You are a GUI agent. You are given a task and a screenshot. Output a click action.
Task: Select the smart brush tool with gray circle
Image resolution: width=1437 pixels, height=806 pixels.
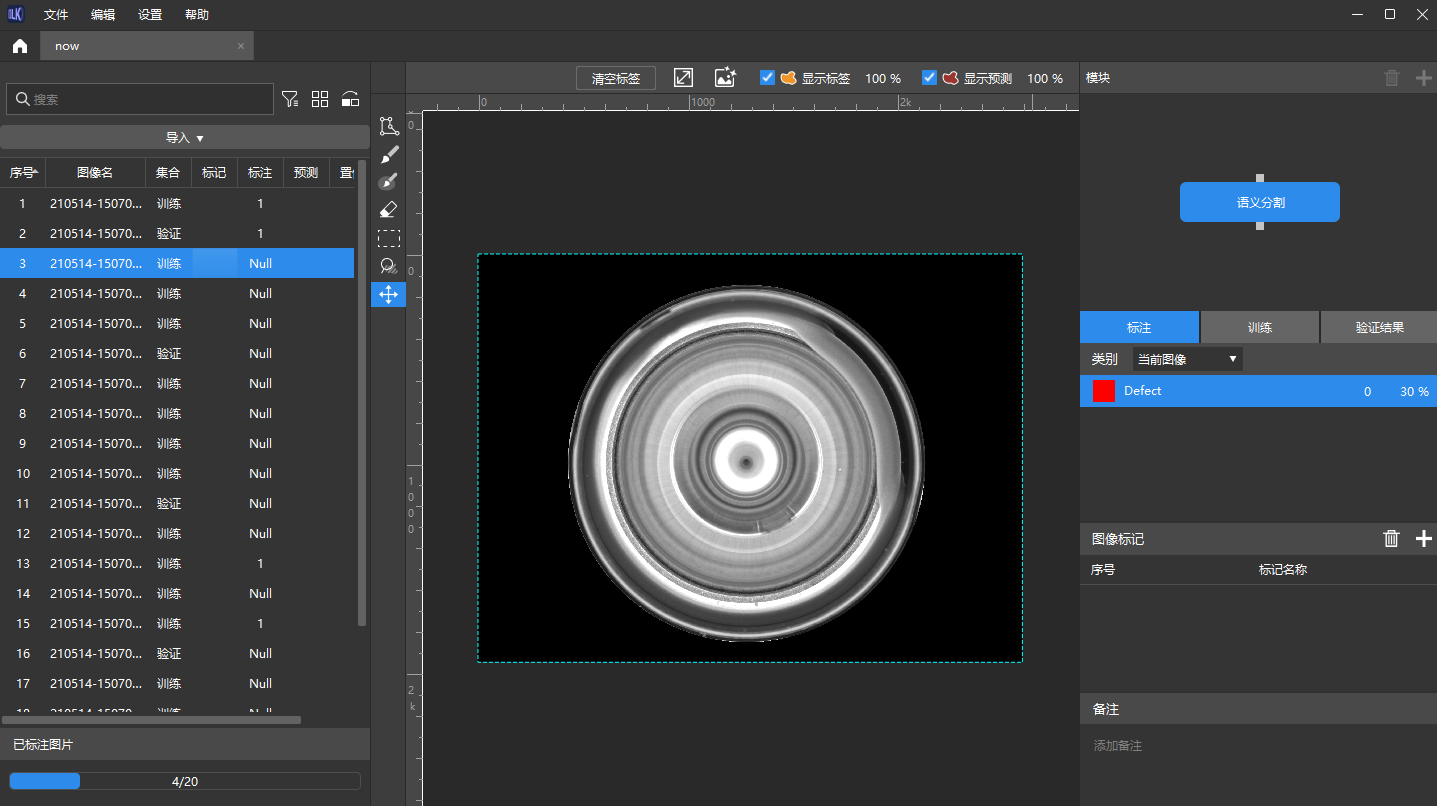point(389,182)
